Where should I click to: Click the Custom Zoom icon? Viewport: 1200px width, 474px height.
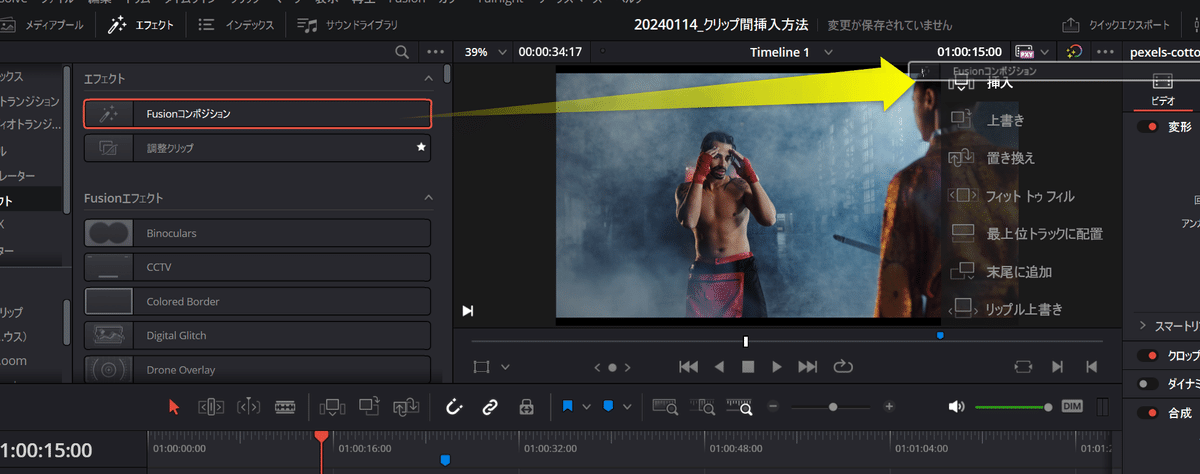pos(742,407)
